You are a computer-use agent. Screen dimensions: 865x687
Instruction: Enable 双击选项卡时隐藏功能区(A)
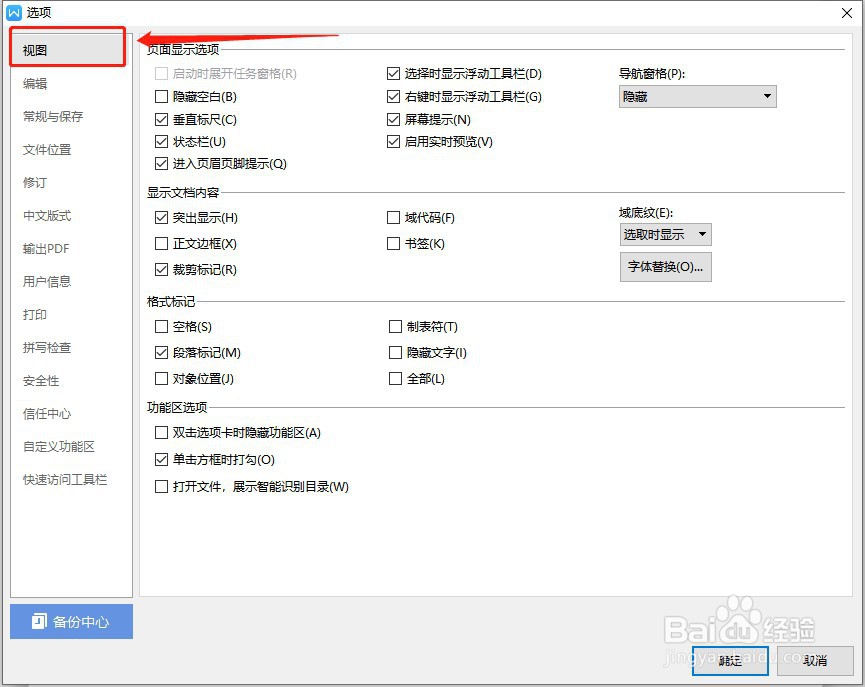coord(161,432)
